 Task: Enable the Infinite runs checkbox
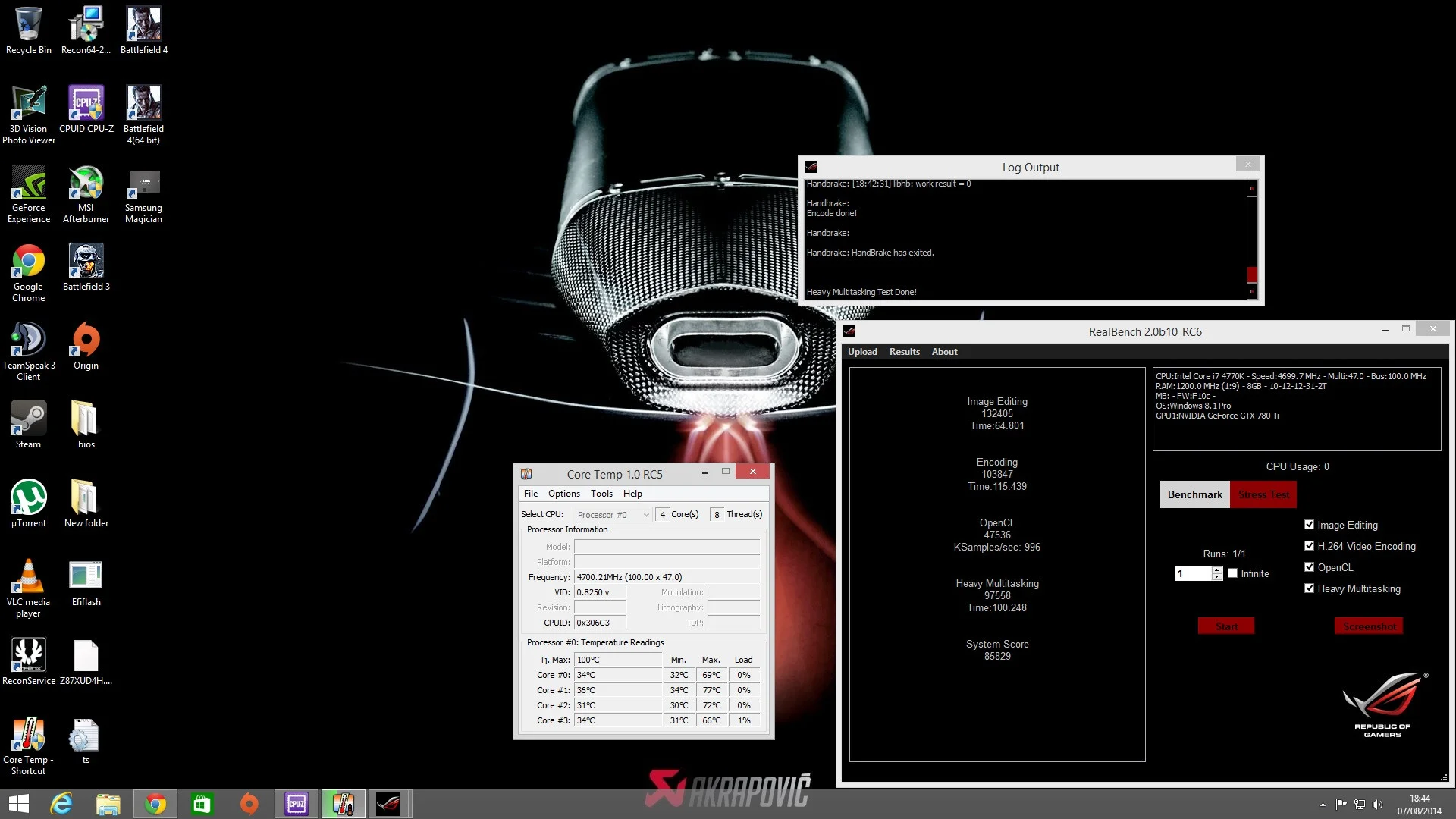(x=1233, y=573)
